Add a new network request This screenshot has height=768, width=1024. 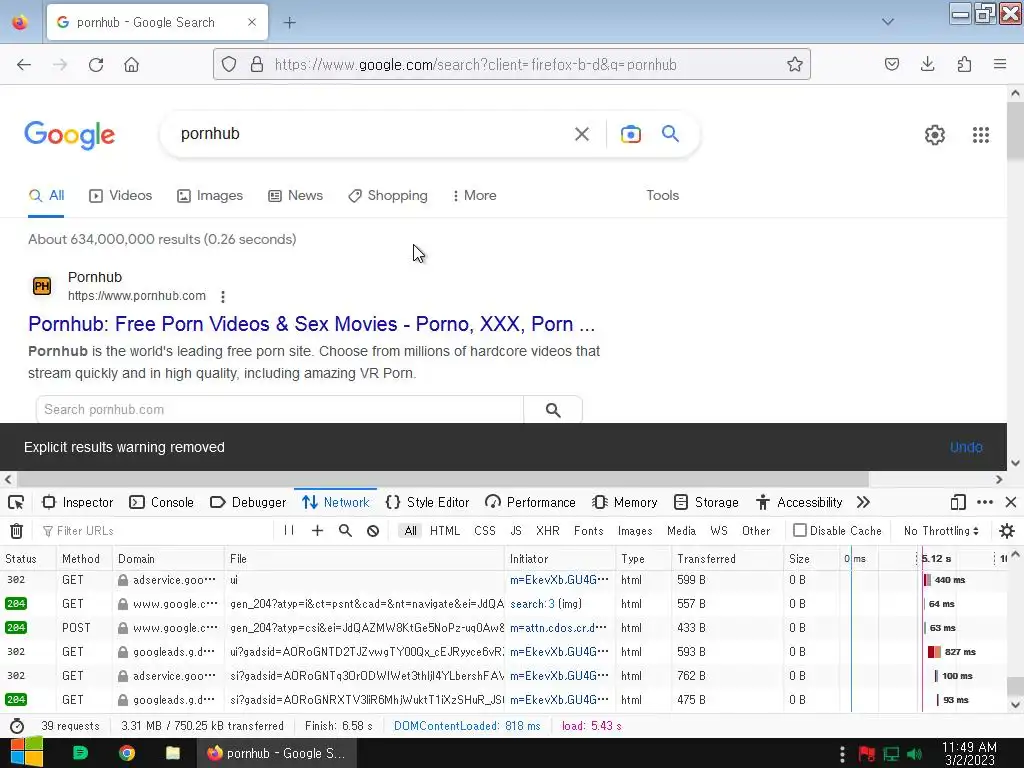point(317,530)
